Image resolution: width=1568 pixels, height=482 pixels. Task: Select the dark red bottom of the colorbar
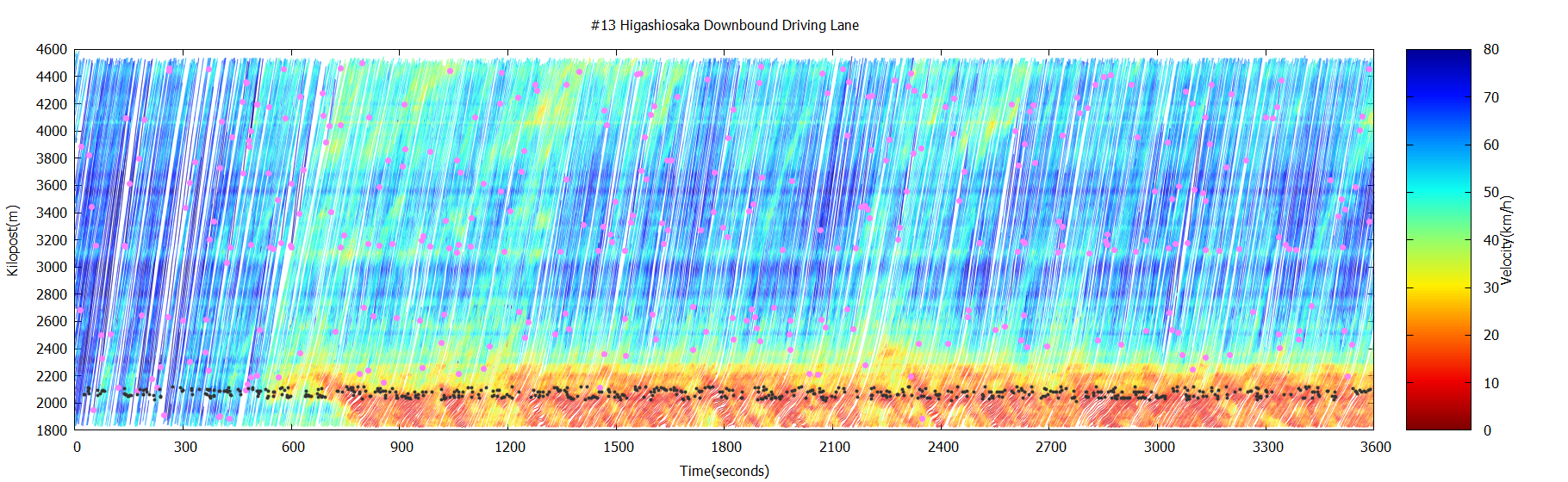(1438, 423)
